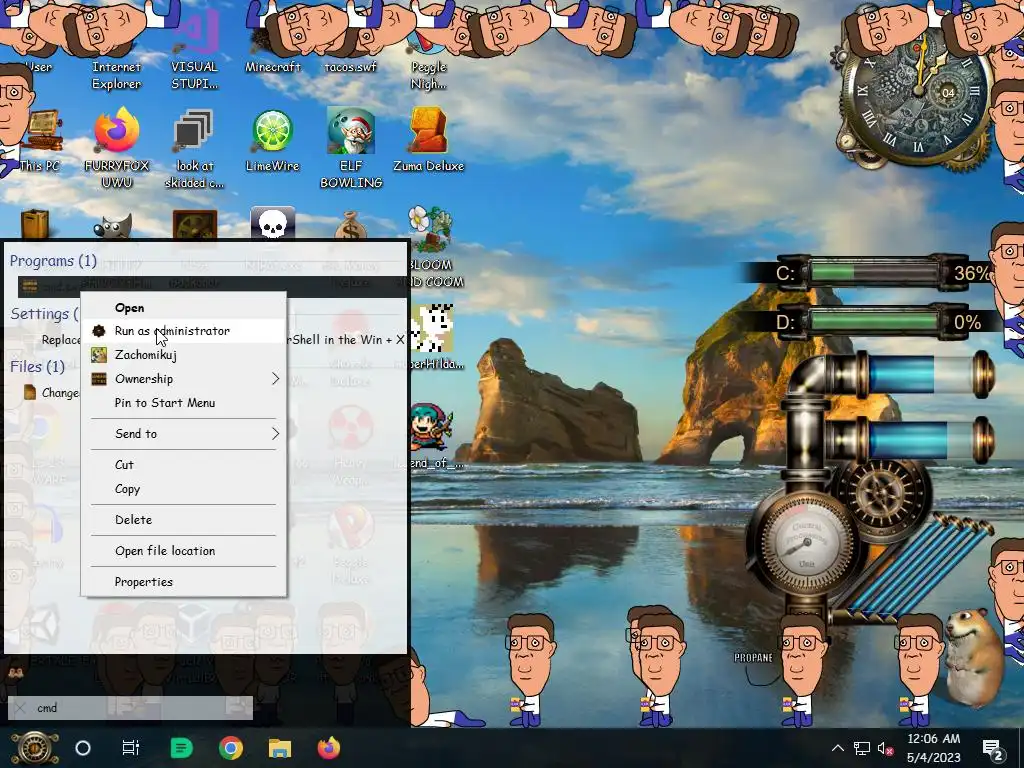Click the steampunk clock gadget
Image resolution: width=1024 pixels, height=768 pixels.
coord(917,93)
